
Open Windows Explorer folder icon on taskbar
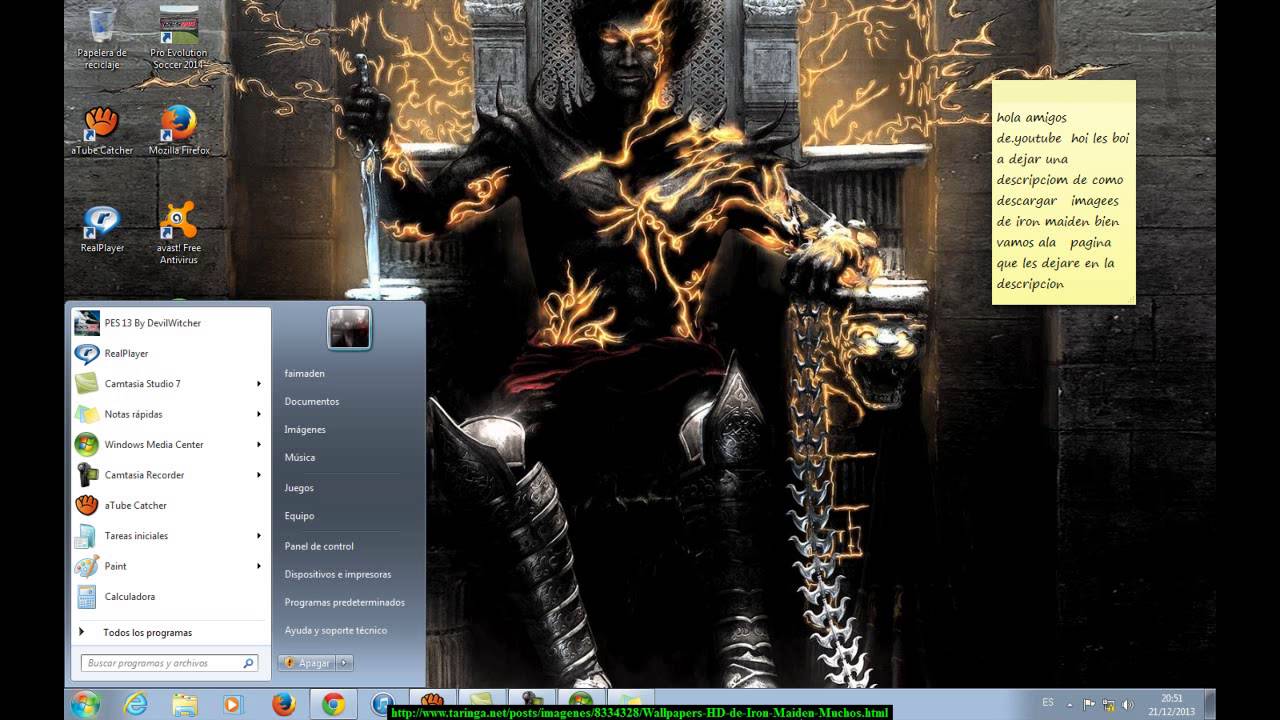click(x=184, y=704)
